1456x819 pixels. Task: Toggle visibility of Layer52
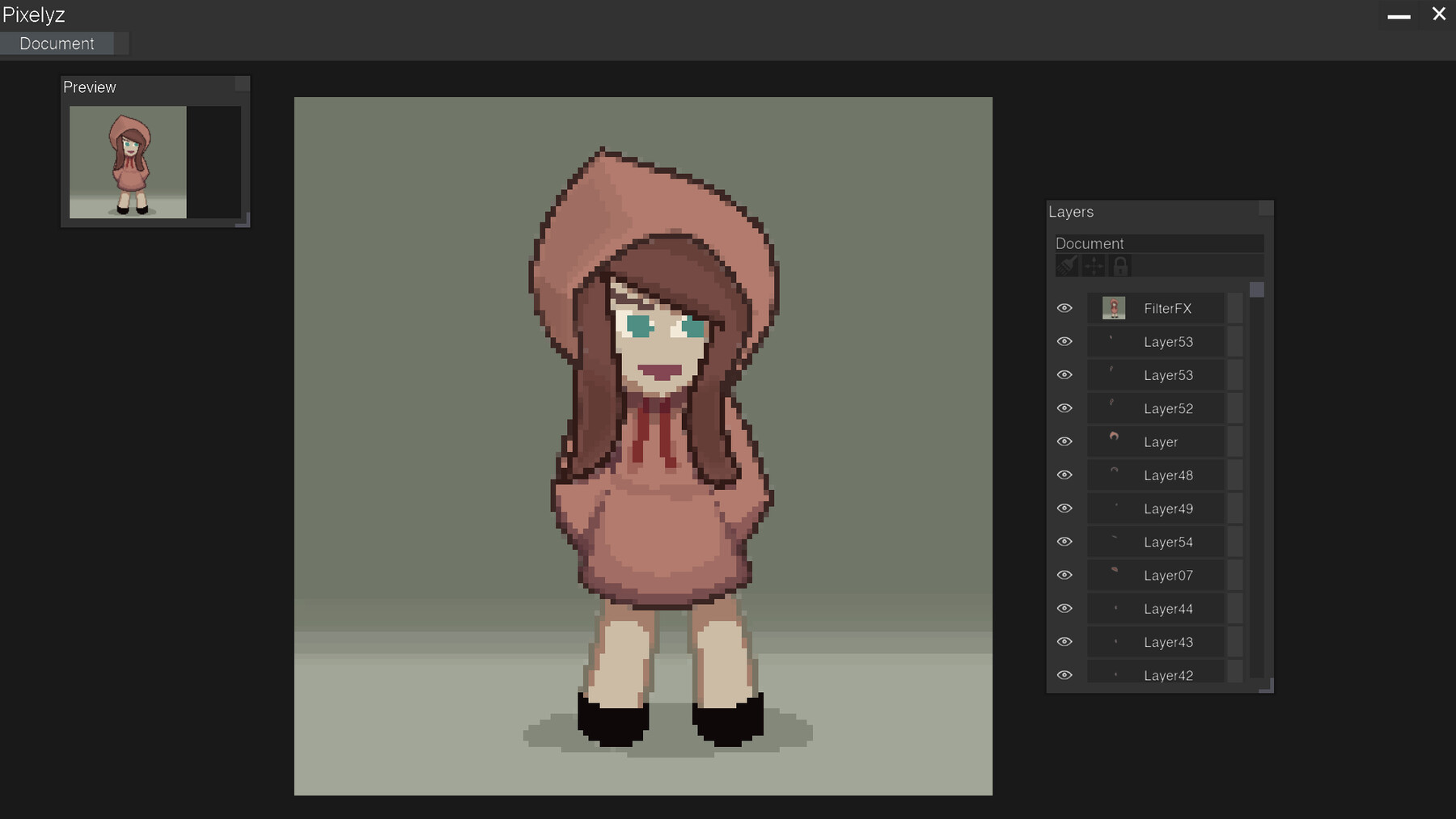(1064, 407)
